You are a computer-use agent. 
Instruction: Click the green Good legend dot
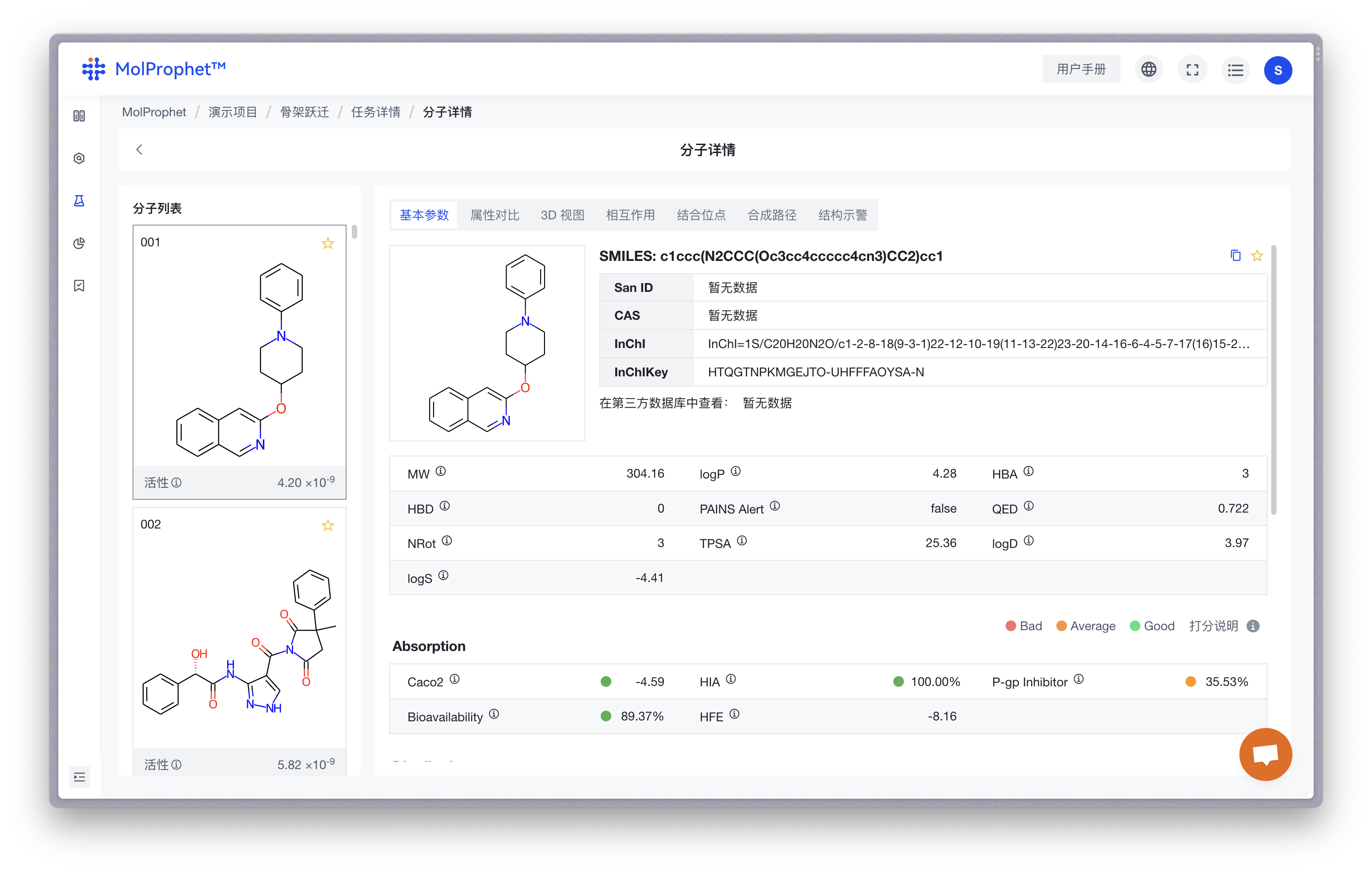[1134, 626]
